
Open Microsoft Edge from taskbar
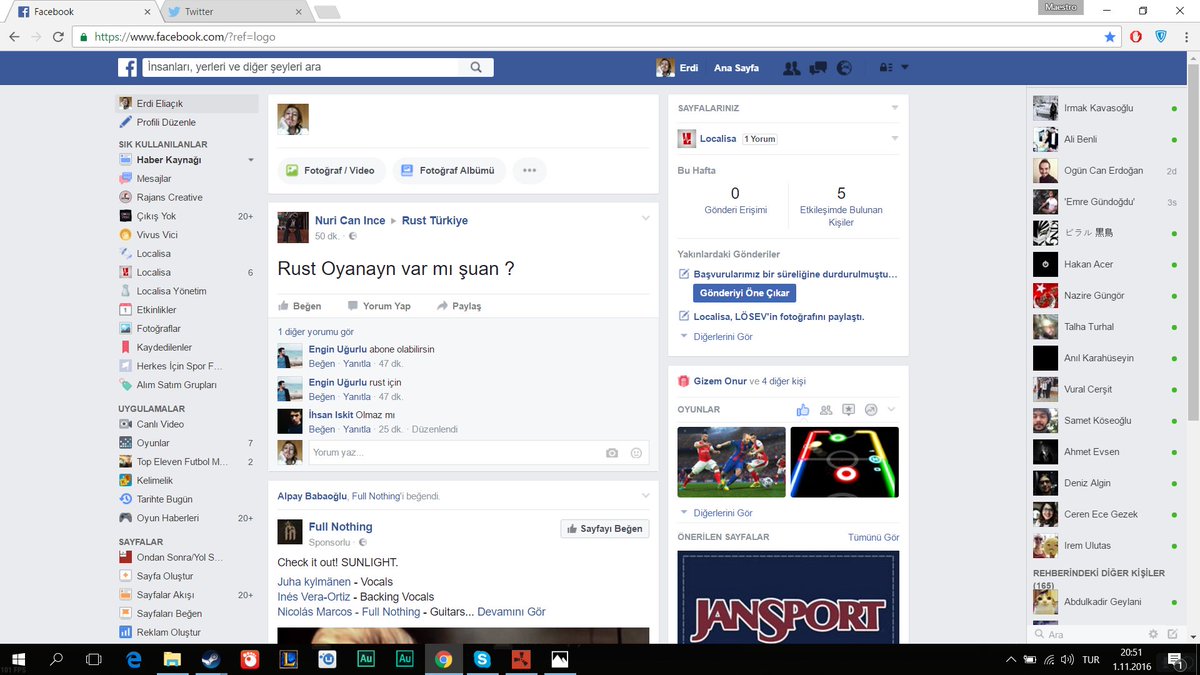[x=134, y=659]
